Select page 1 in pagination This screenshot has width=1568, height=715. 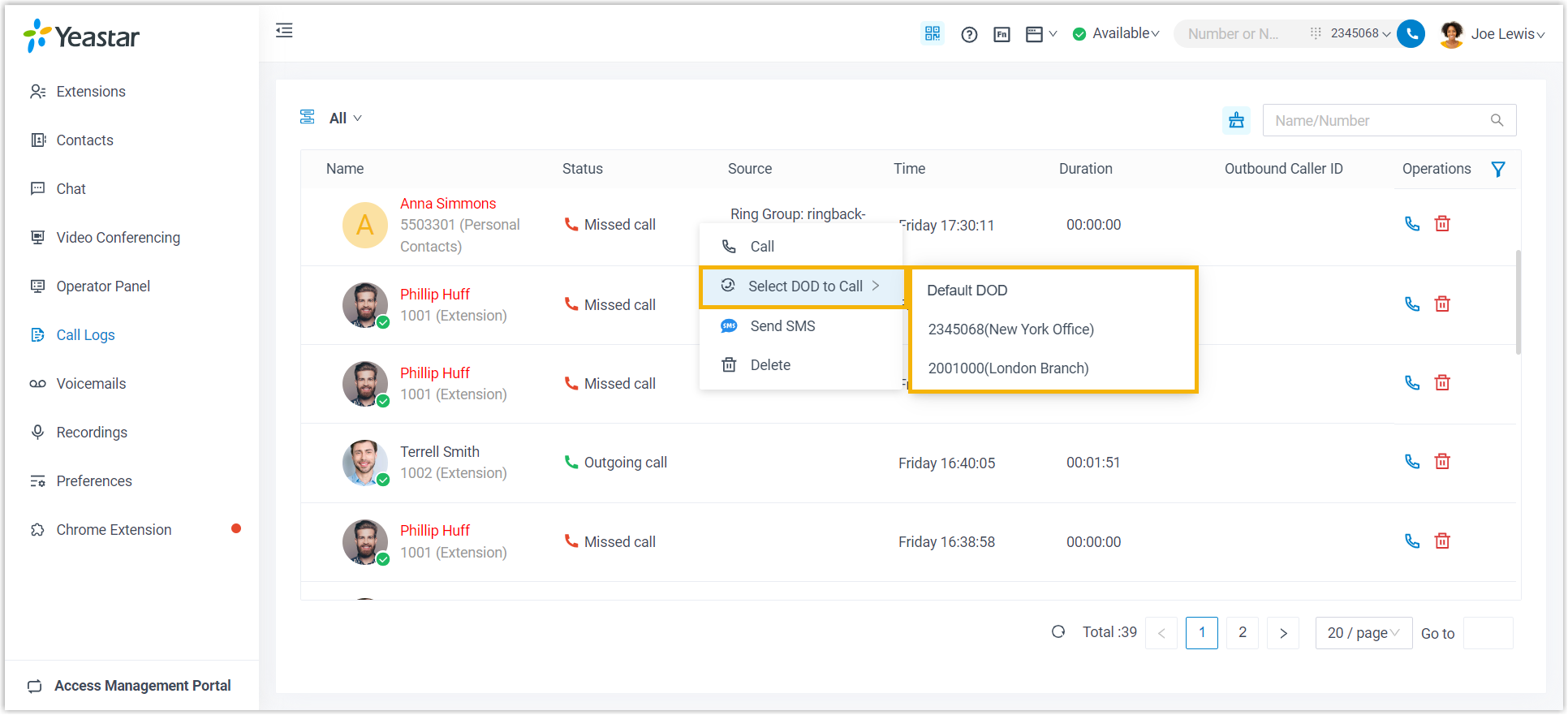point(1202,633)
